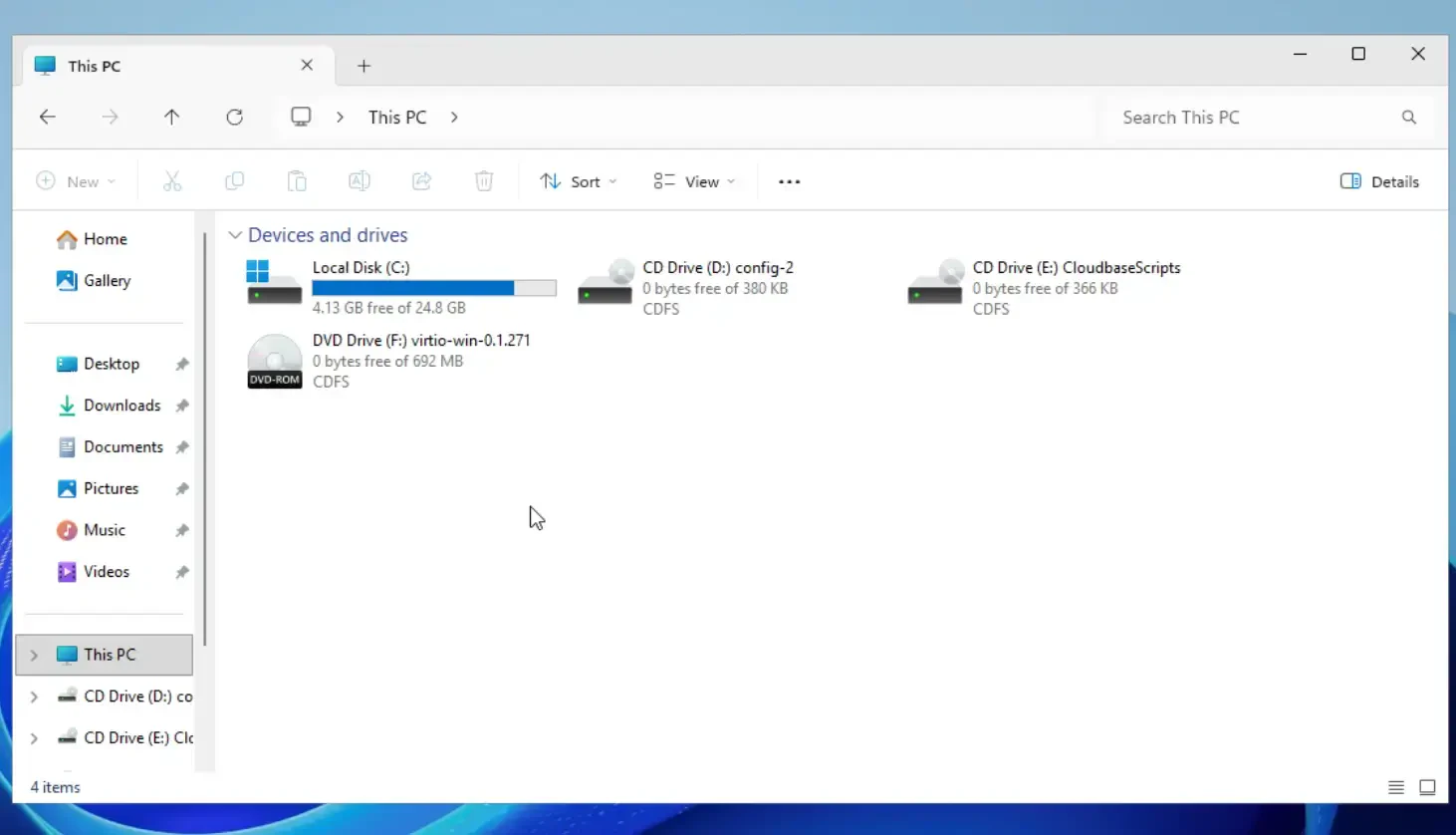
Task: Click the Copy icon in the toolbar
Action: pos(235,180)
